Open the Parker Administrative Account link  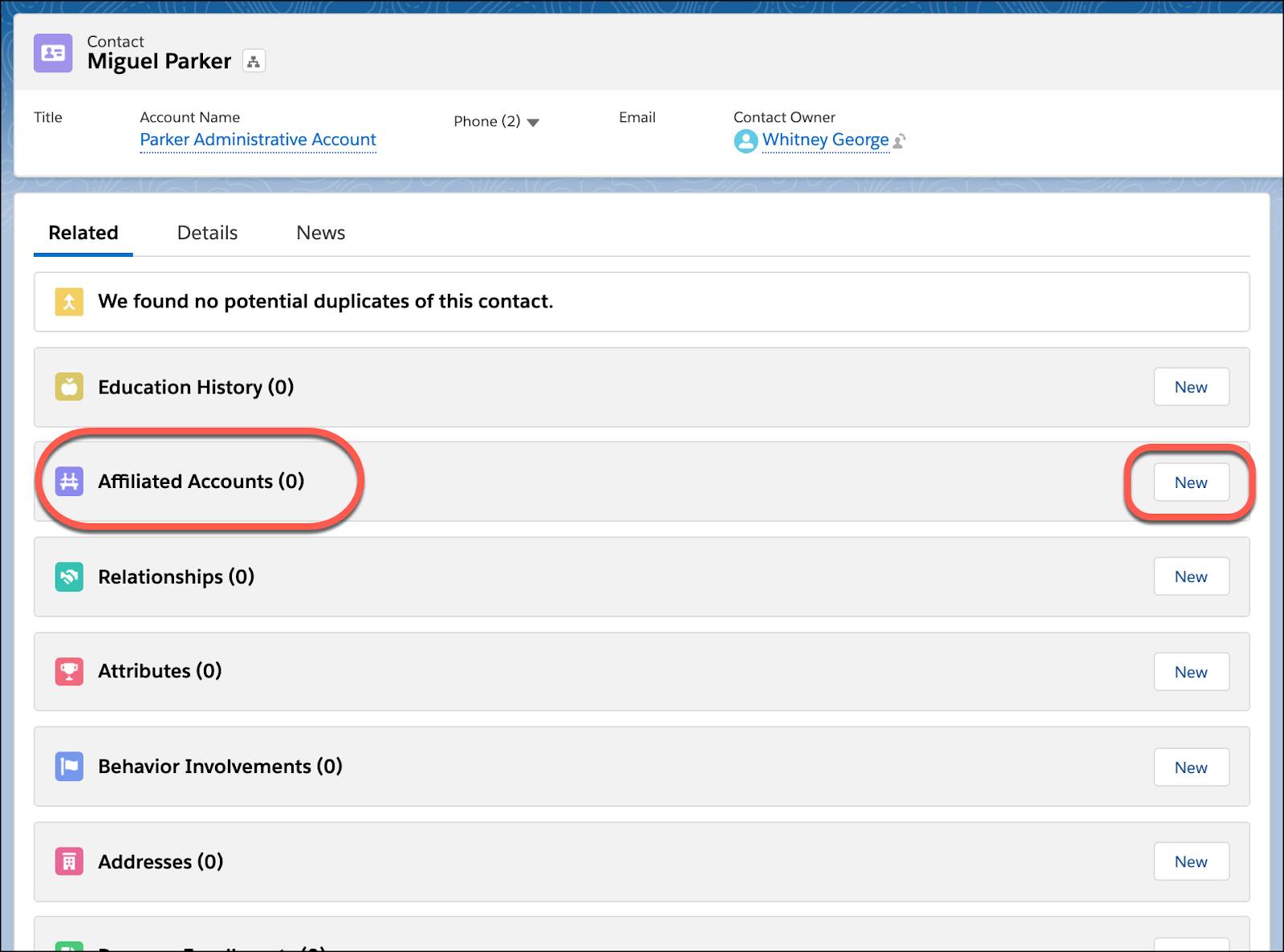(x=258, y=140)
